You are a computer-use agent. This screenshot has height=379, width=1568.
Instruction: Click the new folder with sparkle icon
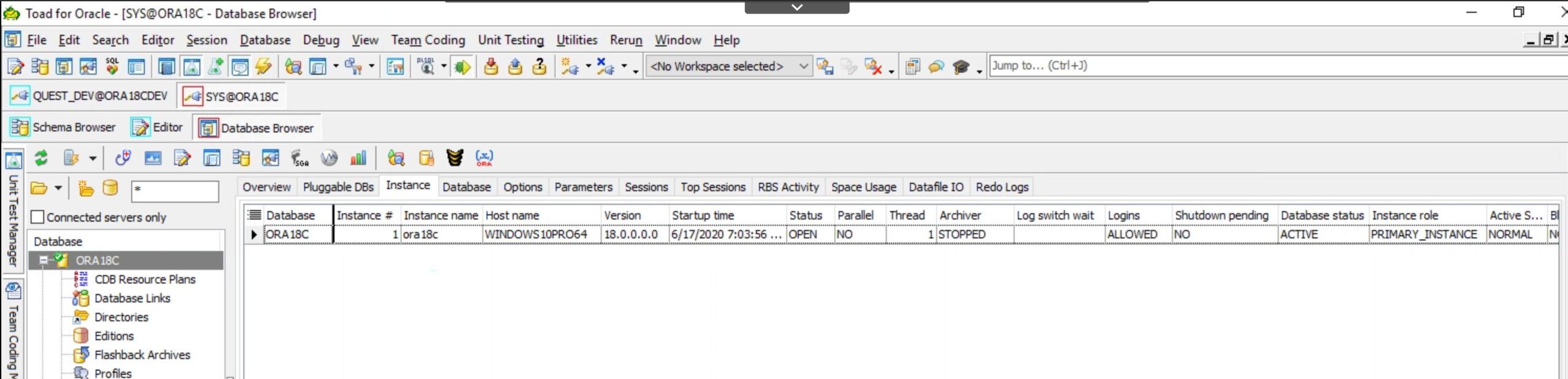click(x=86, y=188)
